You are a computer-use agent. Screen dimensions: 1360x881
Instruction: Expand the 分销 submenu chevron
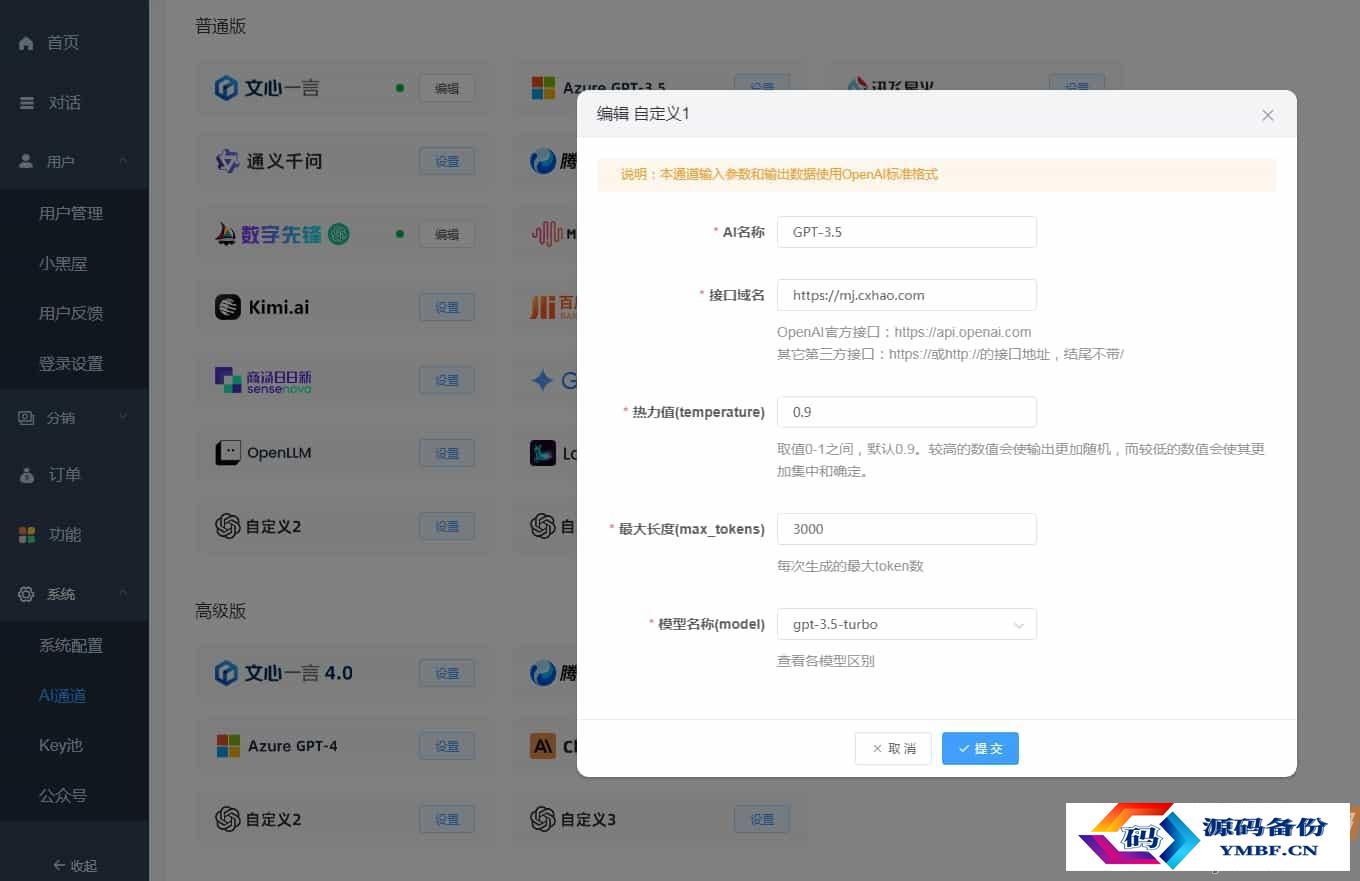[123, 417]
